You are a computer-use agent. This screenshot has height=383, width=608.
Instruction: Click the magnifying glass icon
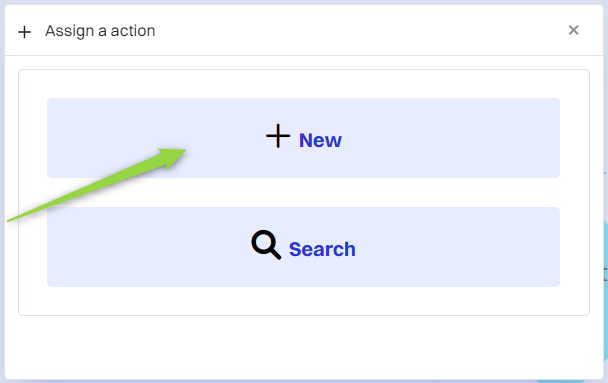click(266, 245)
